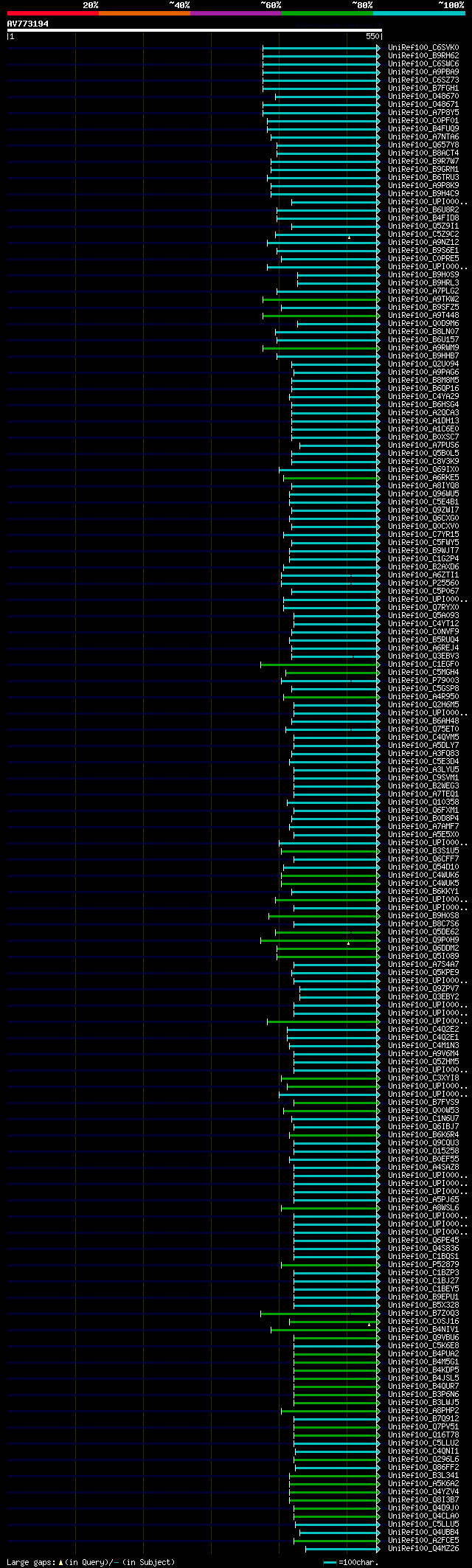Click green bar of UniRef100_A6RKE5
Viewport: 472px width, 1568px height.
(x=330, y=478)
